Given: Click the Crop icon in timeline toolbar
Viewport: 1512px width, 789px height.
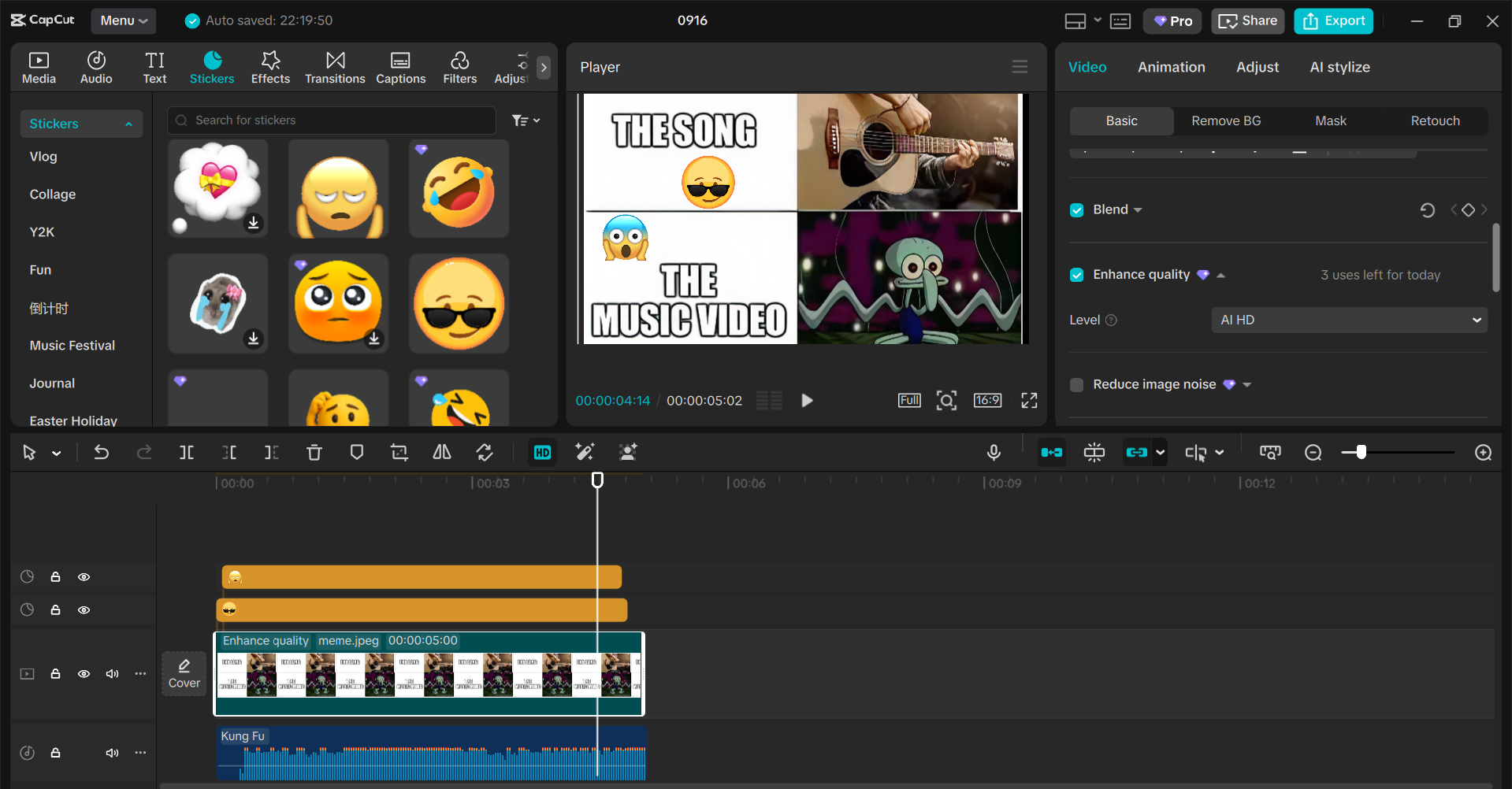Looking at the screenshot, I should pos(399,452).
